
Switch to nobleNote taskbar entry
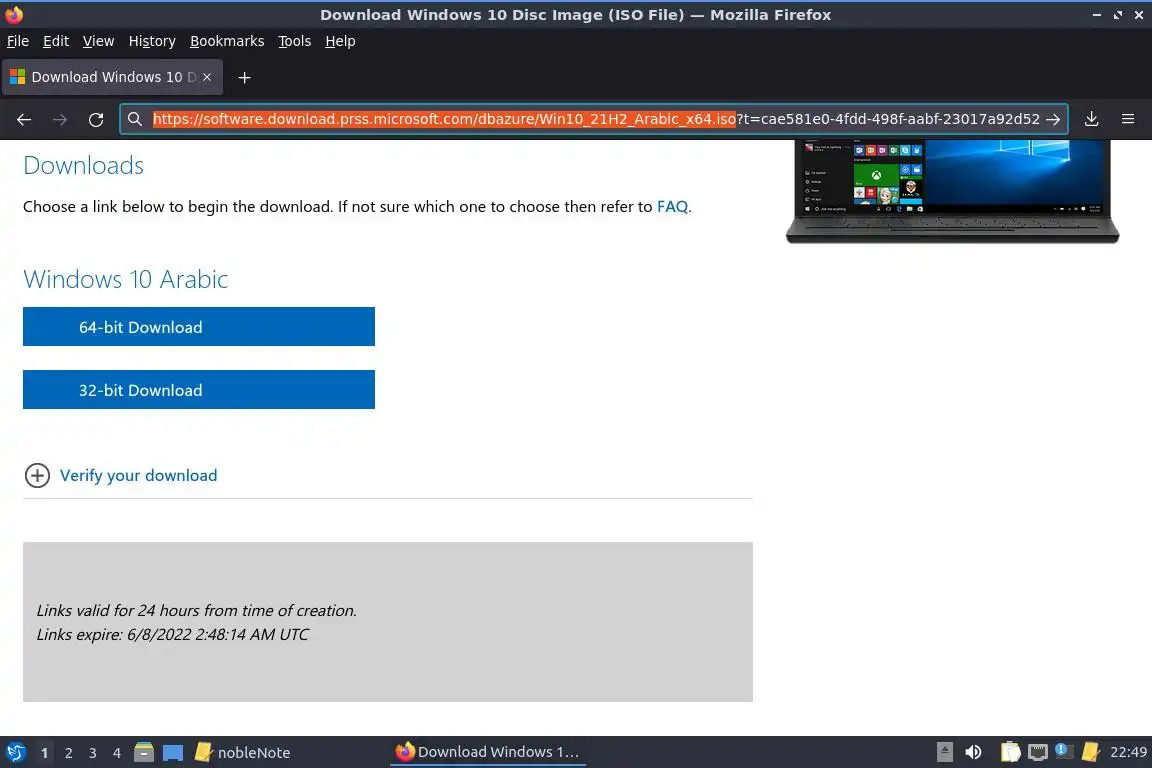pos(242,752)
